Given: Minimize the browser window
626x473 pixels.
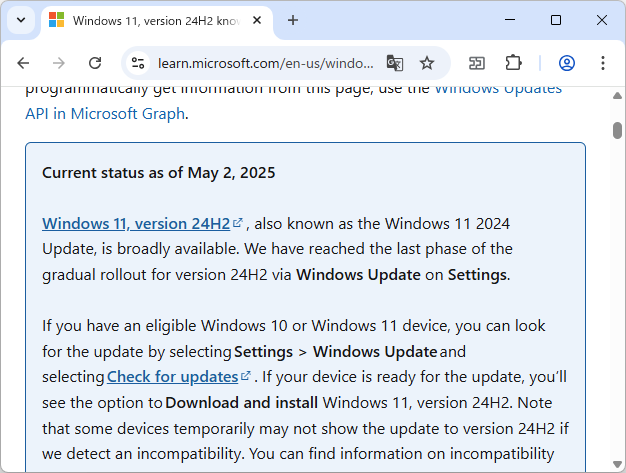Looking at the screenshot, I should point(510,20).
